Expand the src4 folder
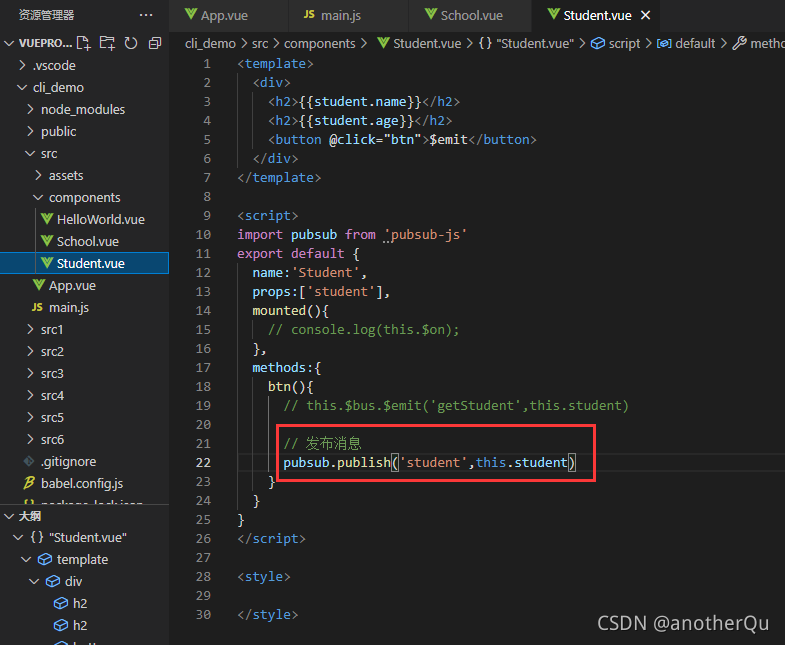The image size is (785, 645). (30, 396)
